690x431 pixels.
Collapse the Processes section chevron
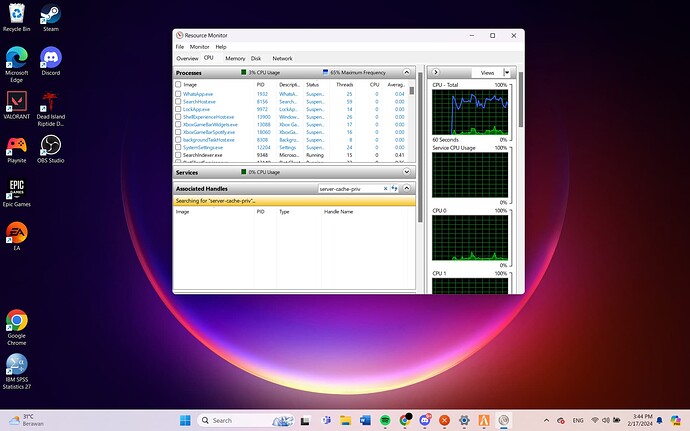[407, 73]
